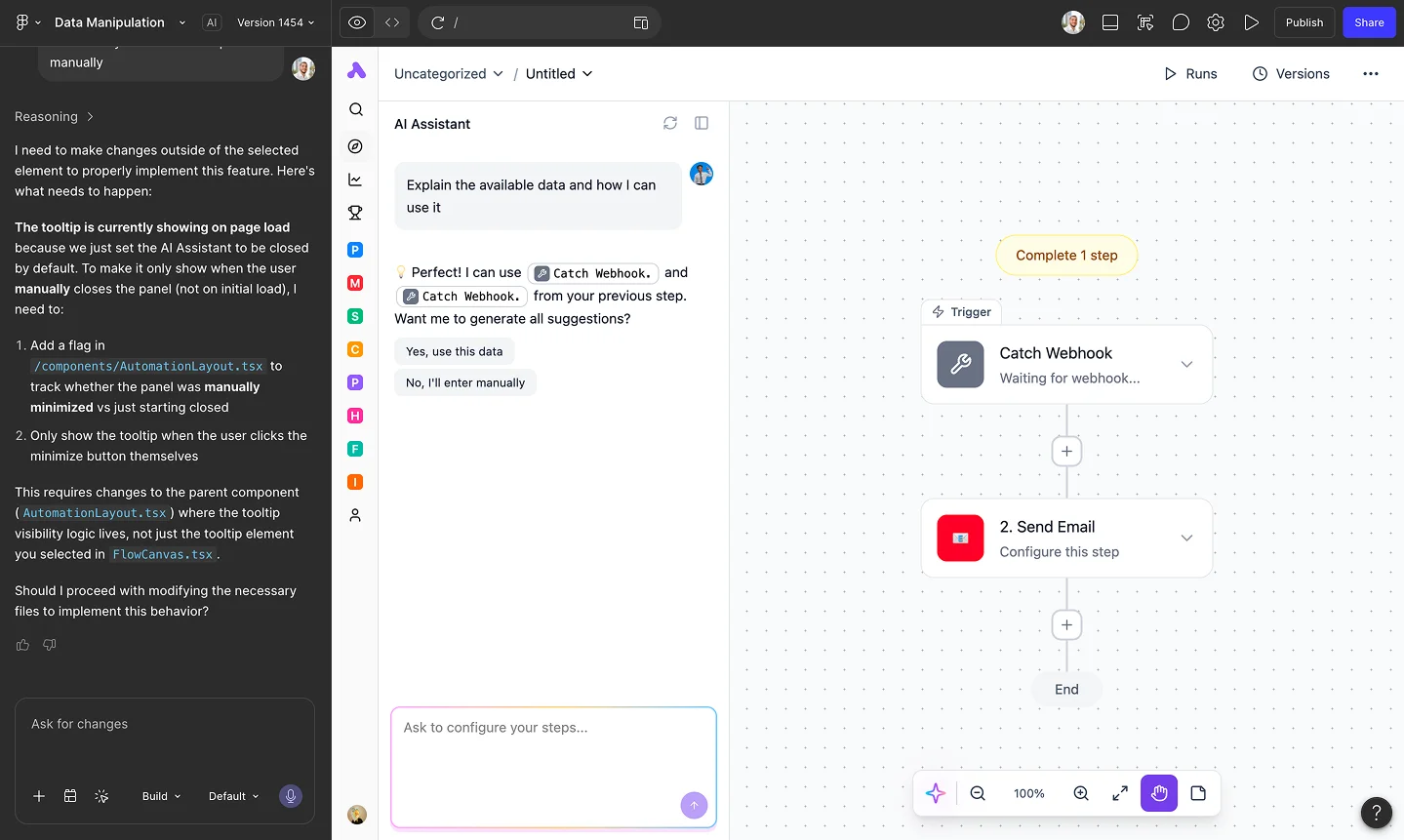The width and height of the screenshot is (1404, 840).
Task: Choose Yes, use this data
Action: click(x=454, y=351)
